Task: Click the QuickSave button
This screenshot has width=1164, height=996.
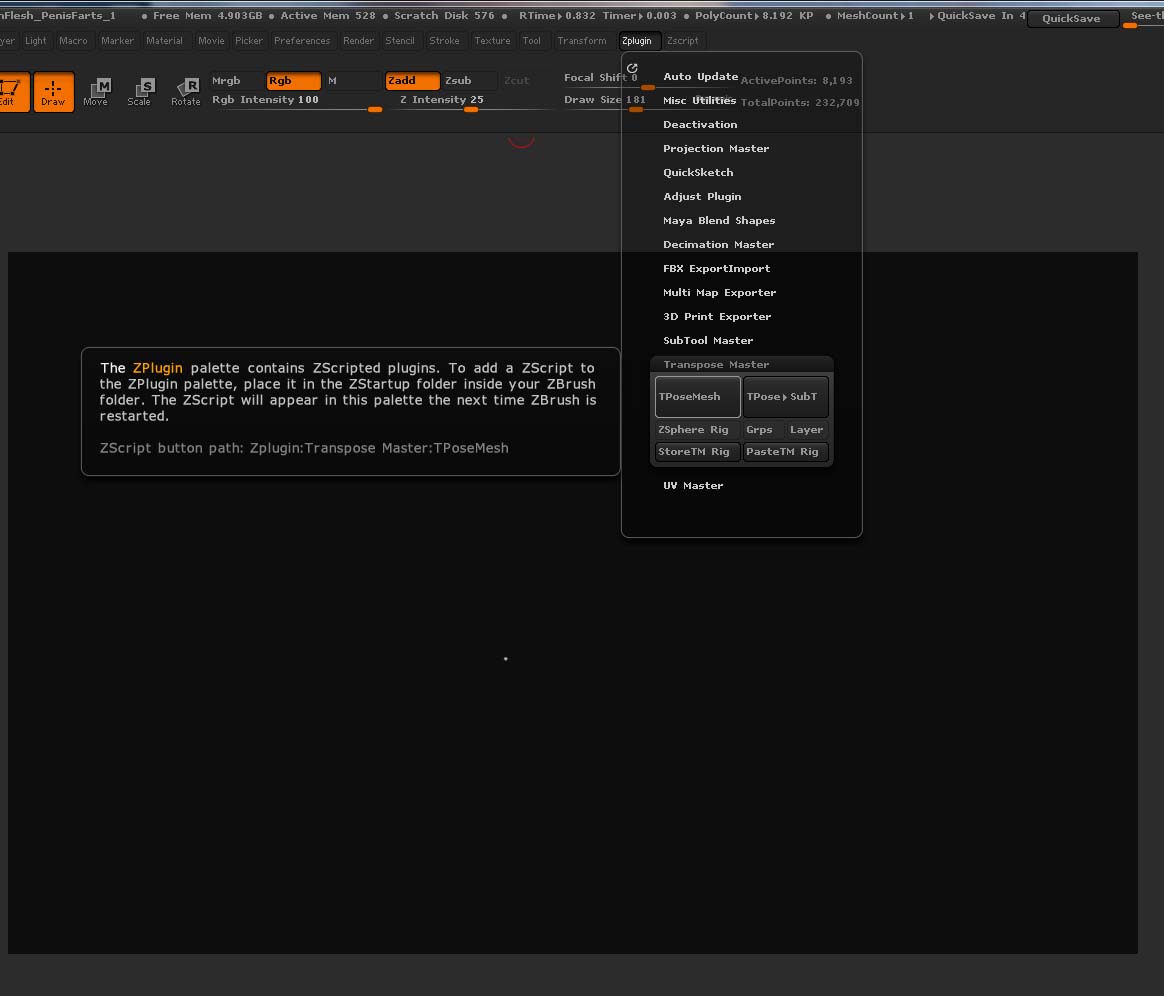Action: pyautogui.click(x=1072, y=18)
